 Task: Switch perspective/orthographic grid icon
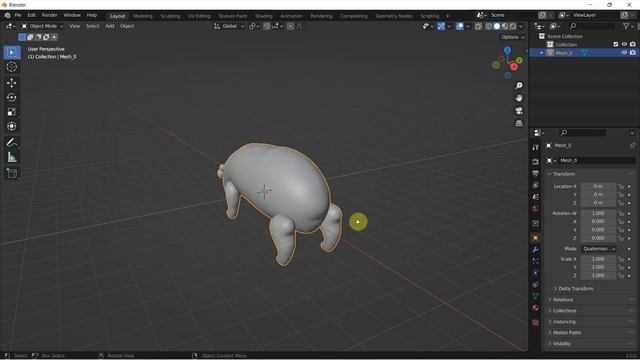point(519,123)
